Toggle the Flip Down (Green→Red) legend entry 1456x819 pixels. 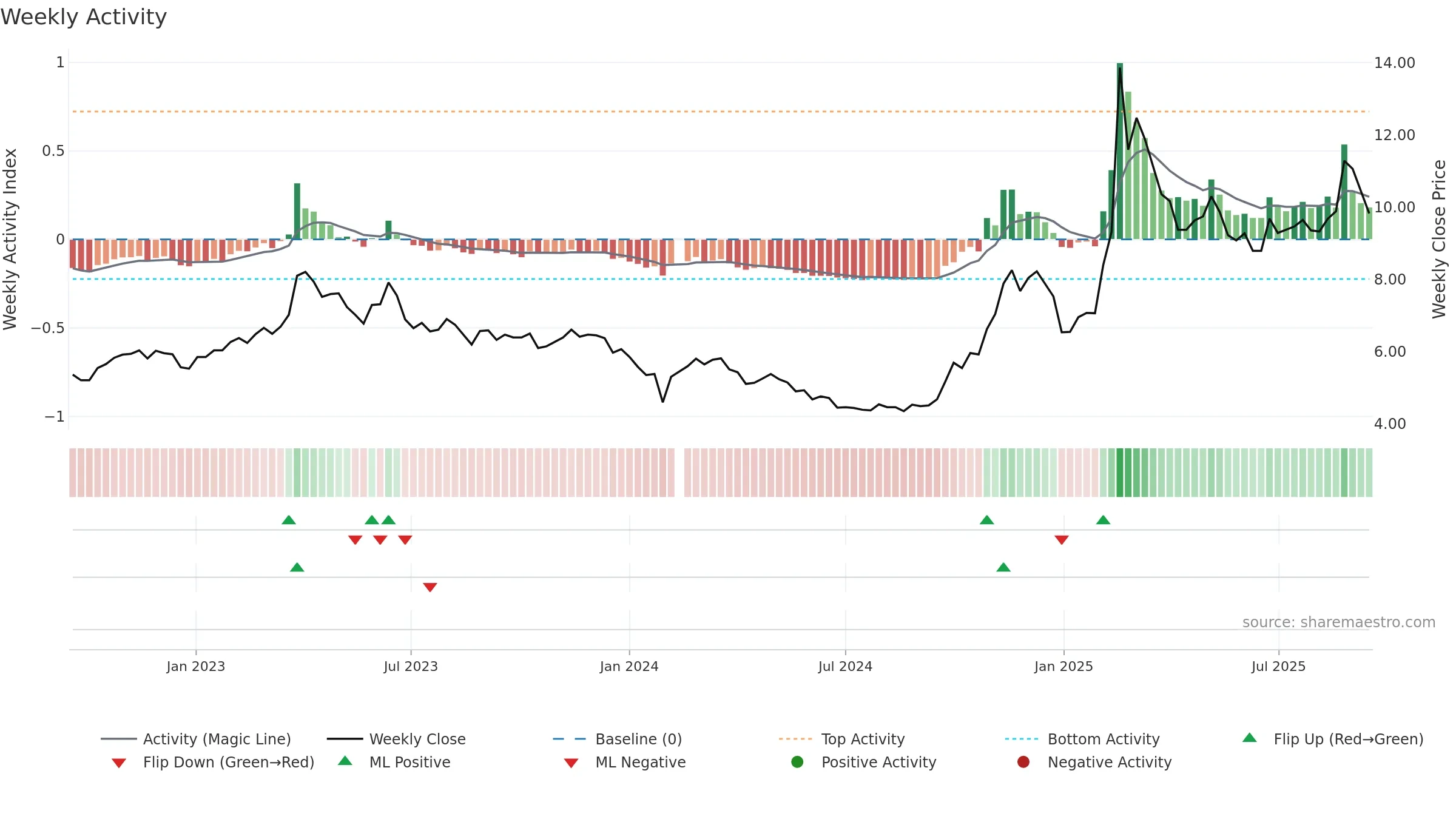[212, 762]
